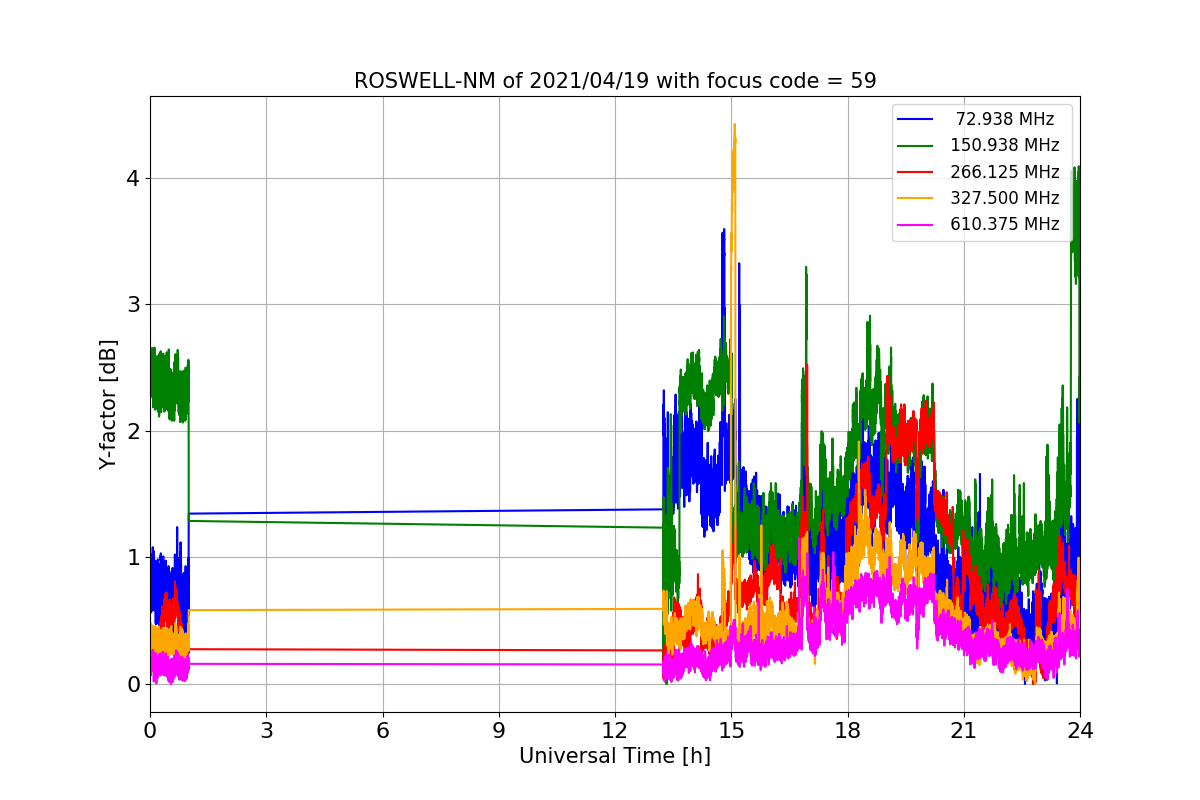Click the blue line sample in legend
The height and width of the screenshot is (800, 1200).
pyautogui.click(x=916, y=119)
